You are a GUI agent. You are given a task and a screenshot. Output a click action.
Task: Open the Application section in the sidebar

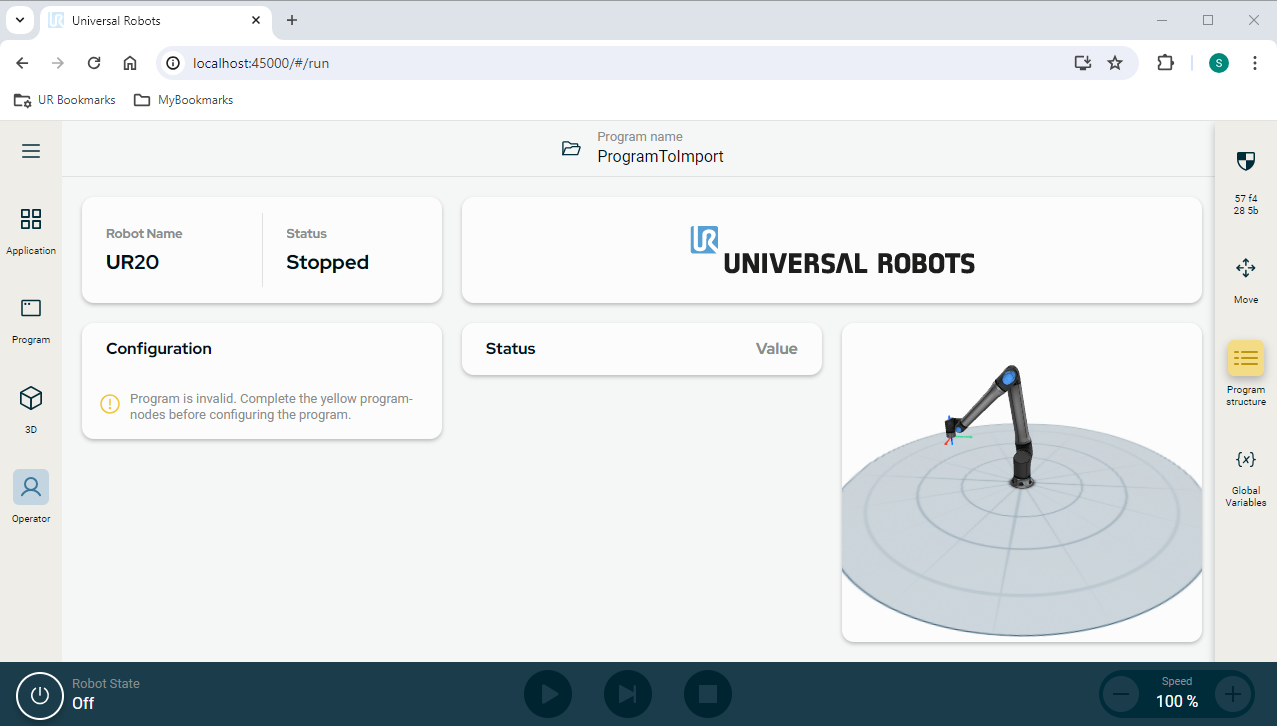tap(30, 230)
